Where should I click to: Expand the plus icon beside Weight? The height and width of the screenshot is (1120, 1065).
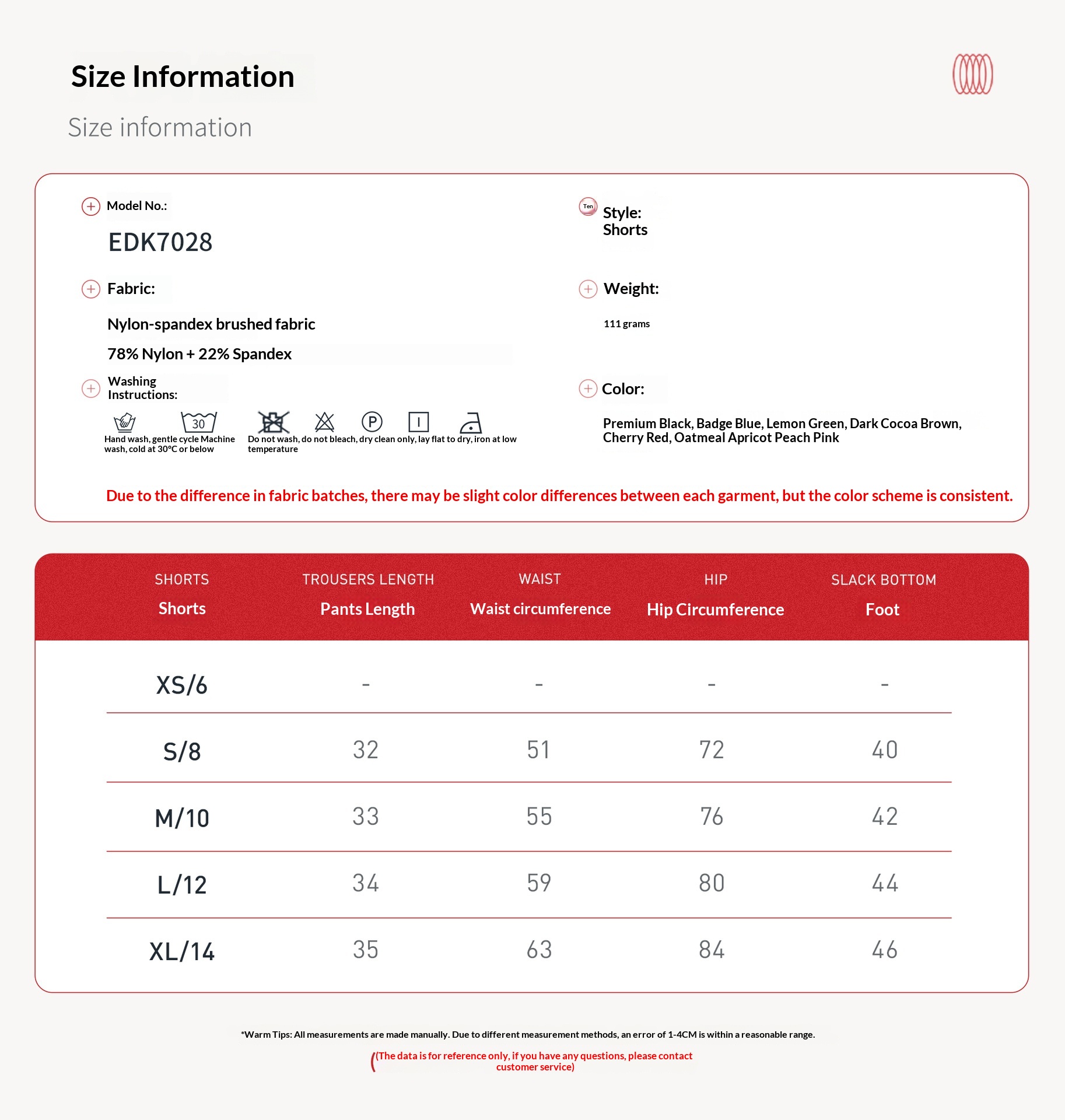click(x=588, y=289)
